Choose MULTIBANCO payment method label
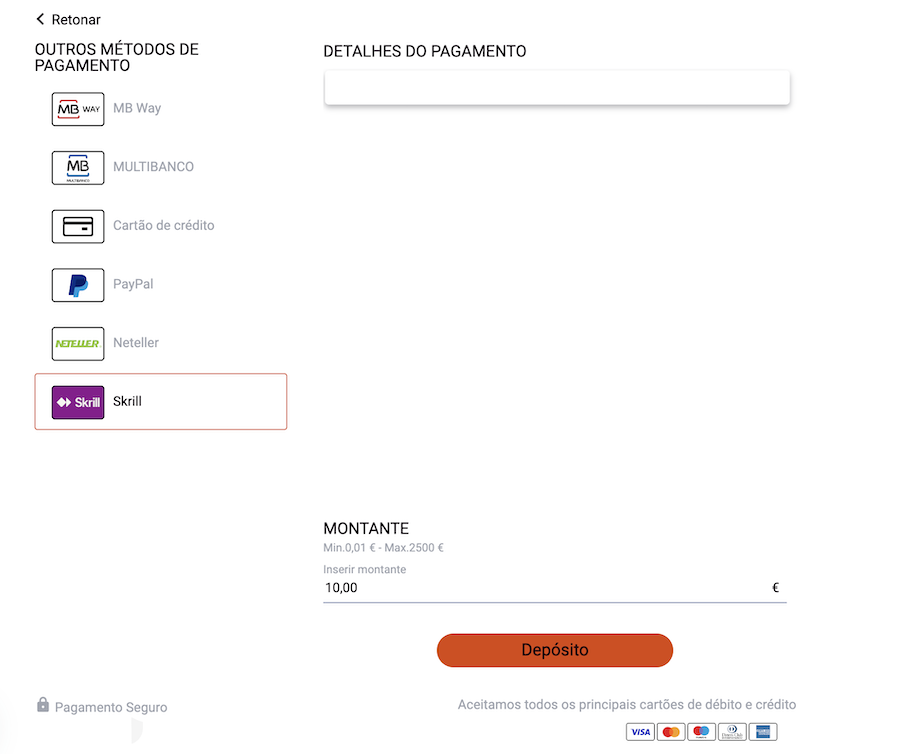Screen dimensions: 900x754 [x=153, y=167]
